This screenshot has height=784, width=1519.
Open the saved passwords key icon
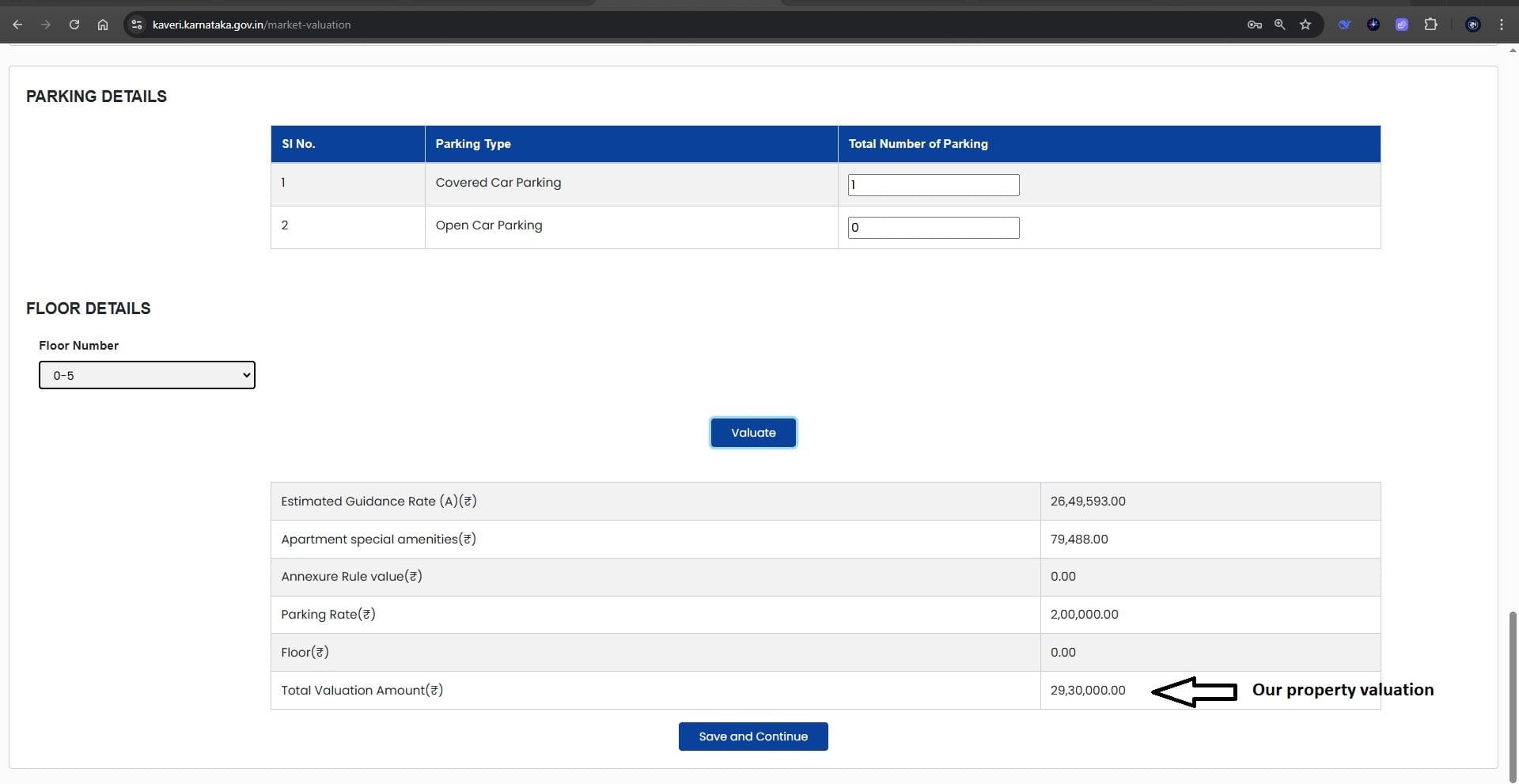1254,25
